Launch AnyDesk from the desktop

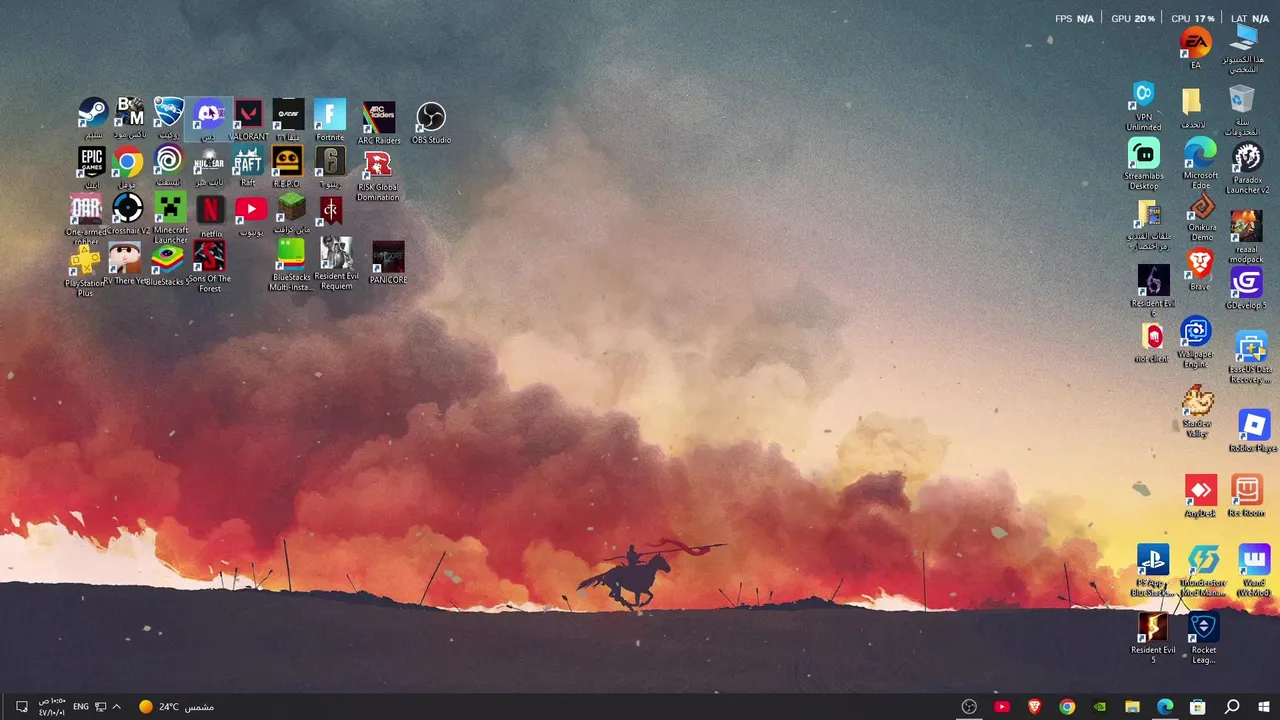1200,496
